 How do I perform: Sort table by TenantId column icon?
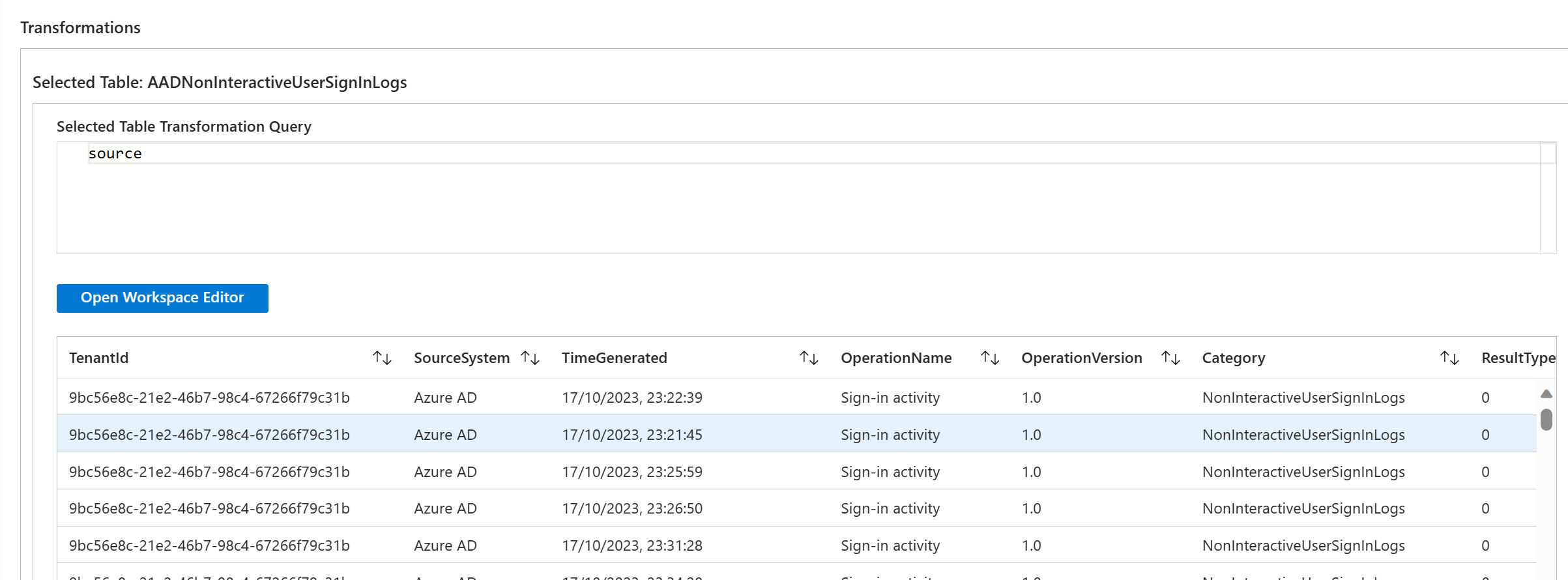coord(382,358)
